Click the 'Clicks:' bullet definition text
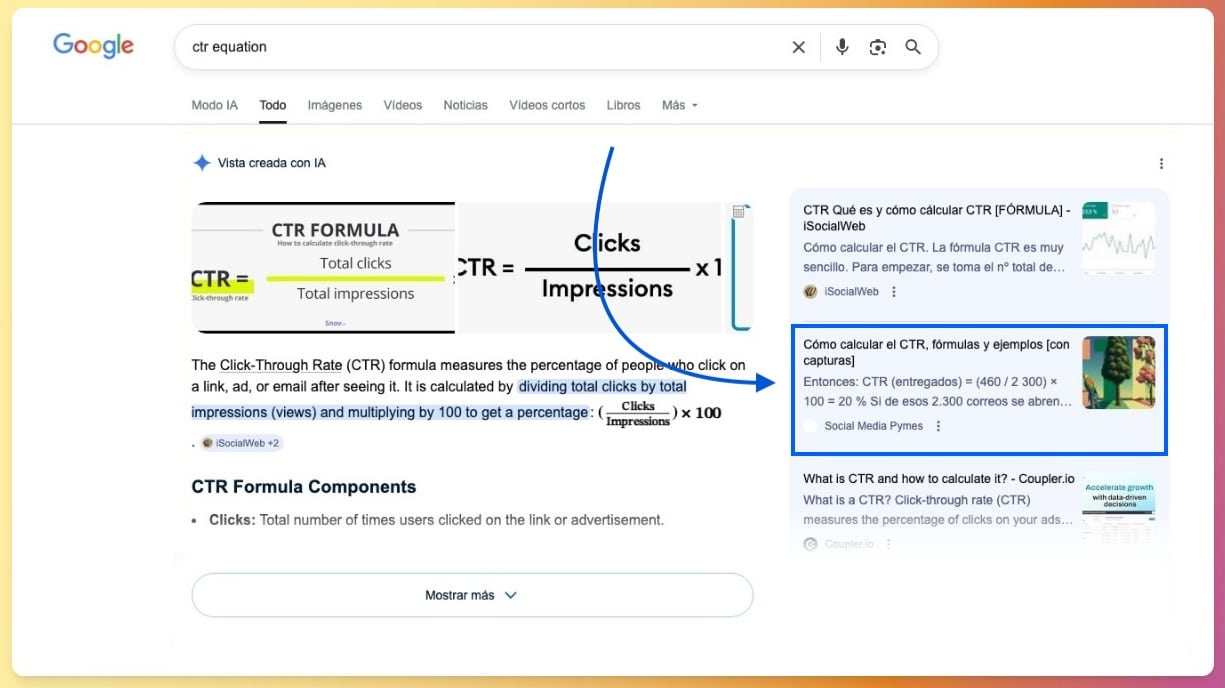 coord(436,520)
